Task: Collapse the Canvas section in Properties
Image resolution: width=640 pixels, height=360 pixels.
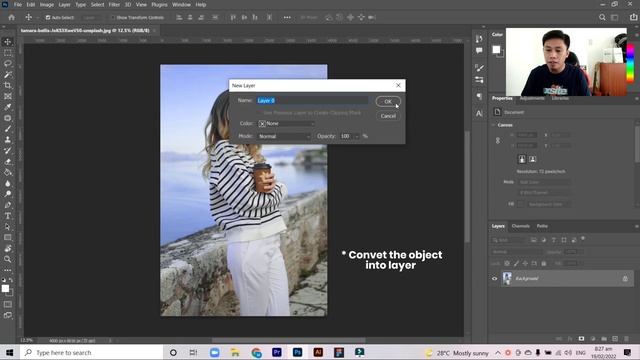Action: pos(493,125)
